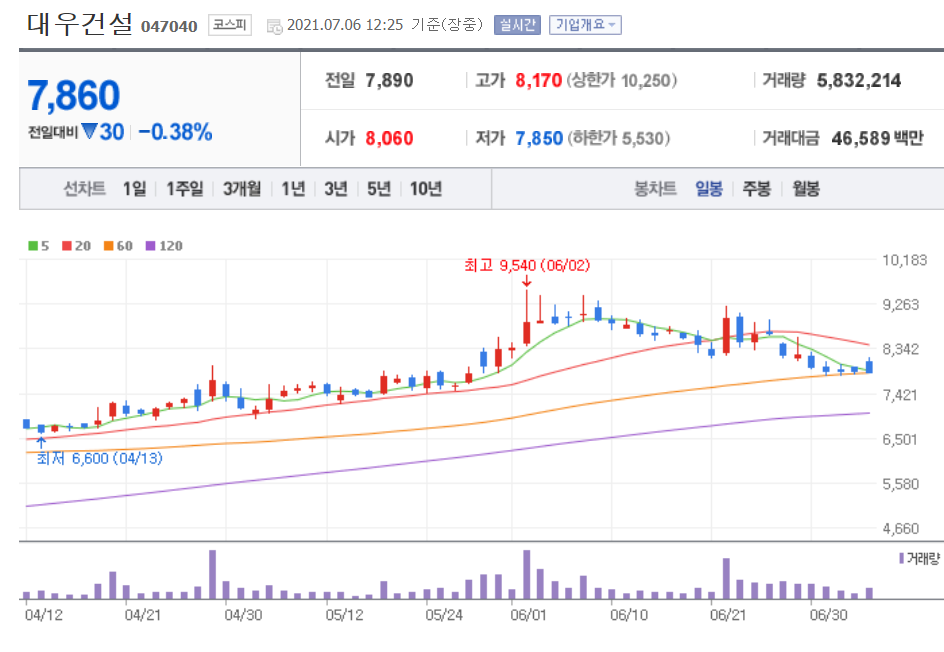Viewport: 944px width, 652px height.
Task: Click the calendar icon beside the date
Action: (275, 26)
